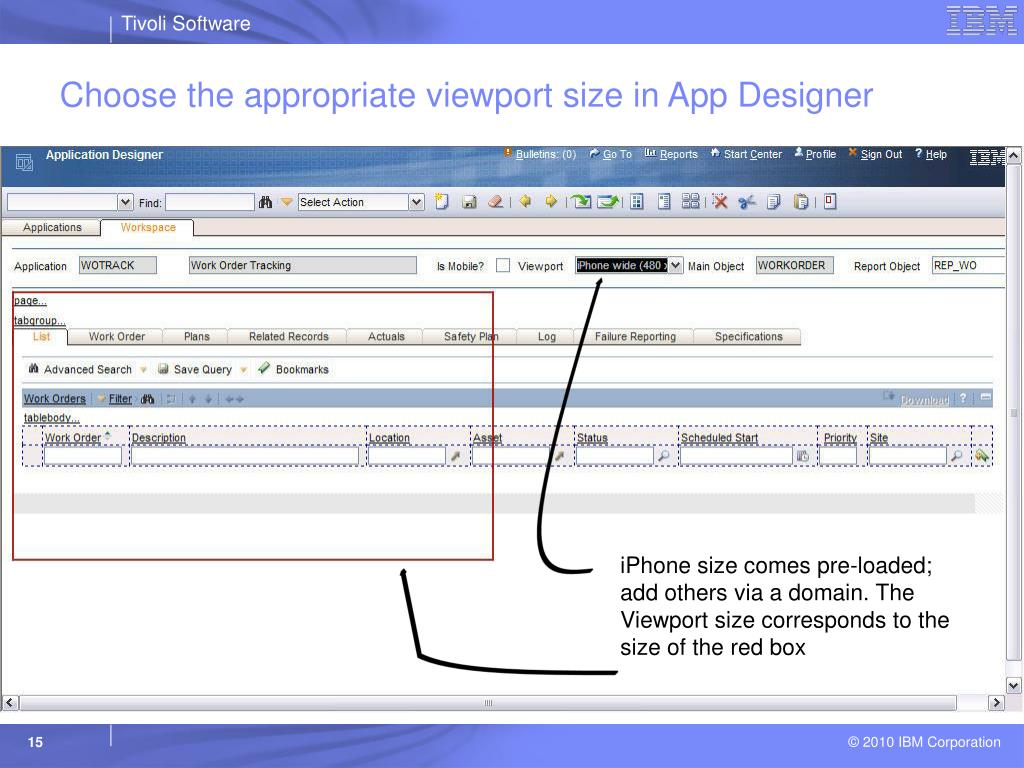Click the Find input field
Image resolution: width=1024 pixels, height=768 pixels.
210,202
